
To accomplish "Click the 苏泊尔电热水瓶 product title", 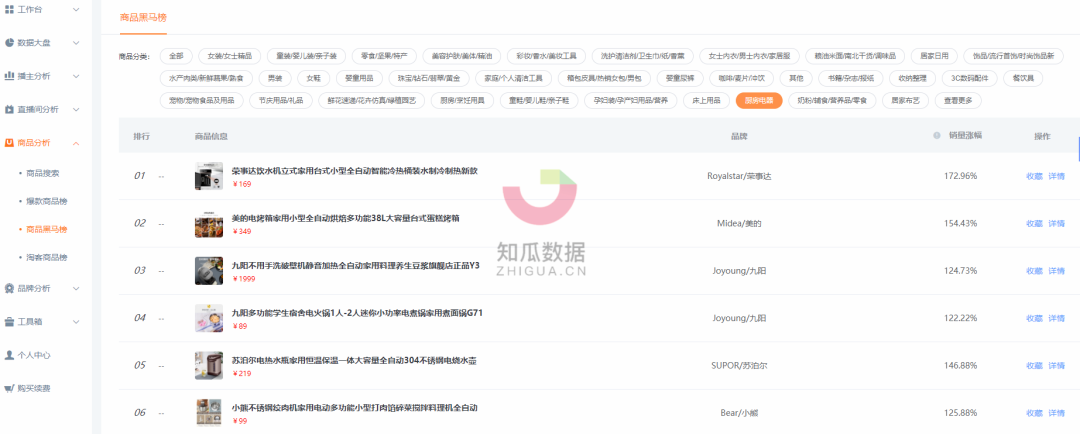I will coord(354,360).
